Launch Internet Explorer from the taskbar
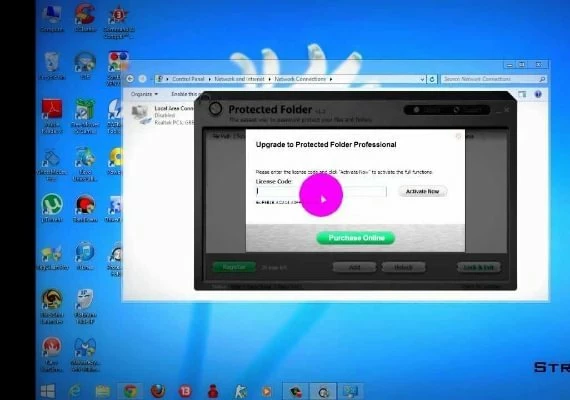The height and width of the screenshot is (400, 570). tap(75, 391)
